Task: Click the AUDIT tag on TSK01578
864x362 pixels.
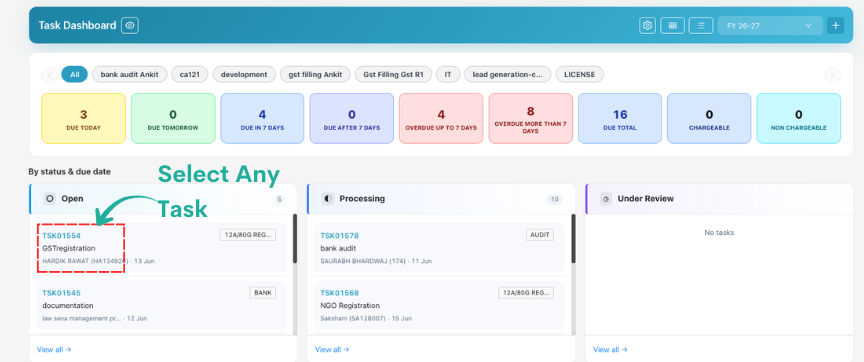Action: coord(540,235)
